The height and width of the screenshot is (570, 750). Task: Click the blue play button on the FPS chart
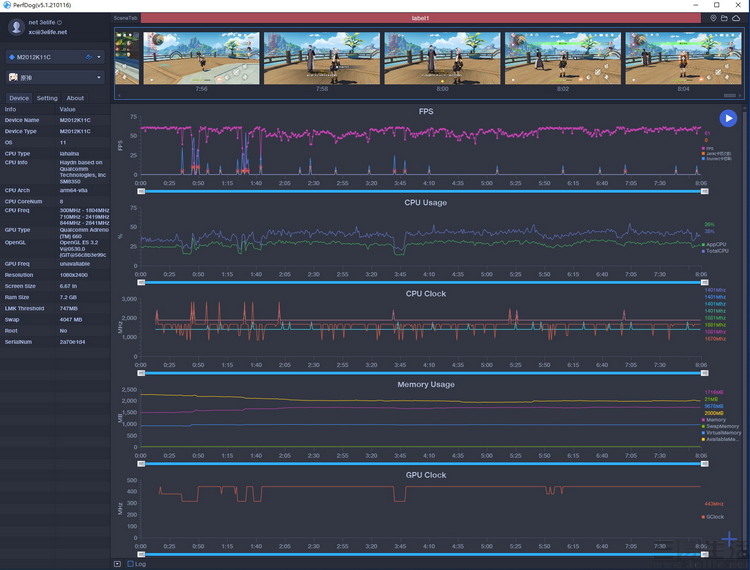pos(728,118)
